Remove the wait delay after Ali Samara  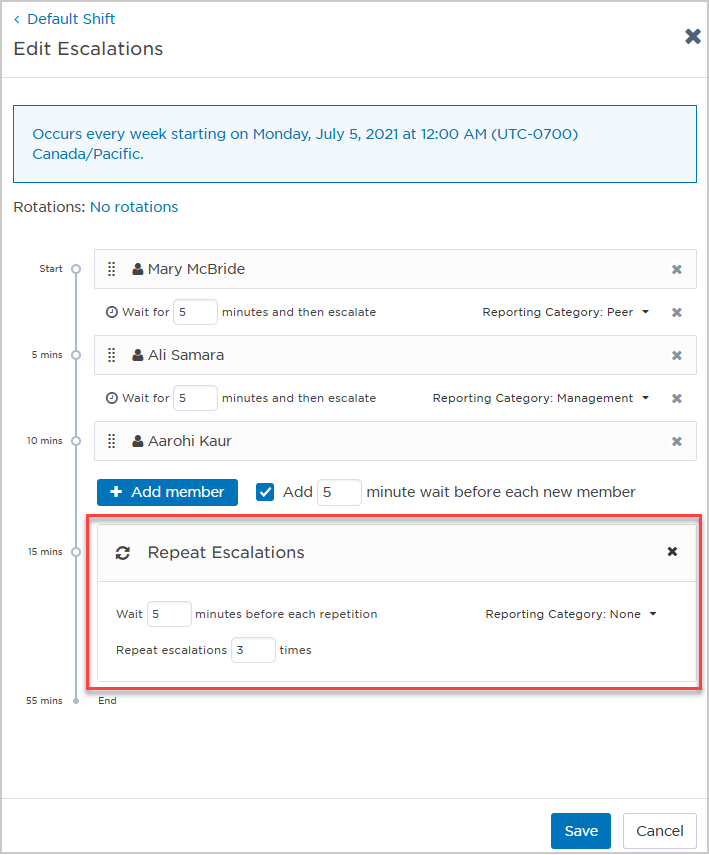click(x=677, y=399)
